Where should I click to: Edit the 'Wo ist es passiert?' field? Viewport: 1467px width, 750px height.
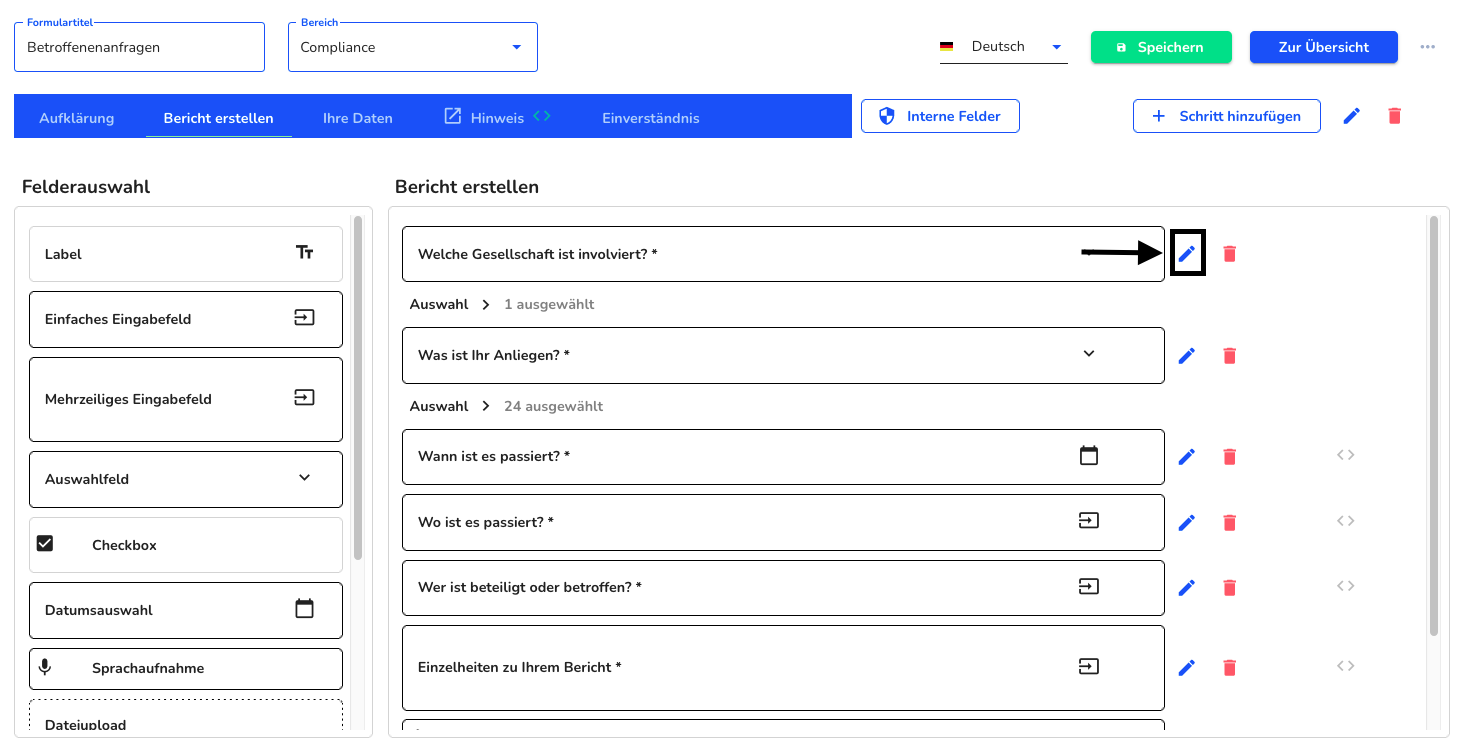[x=1187, y=523]
